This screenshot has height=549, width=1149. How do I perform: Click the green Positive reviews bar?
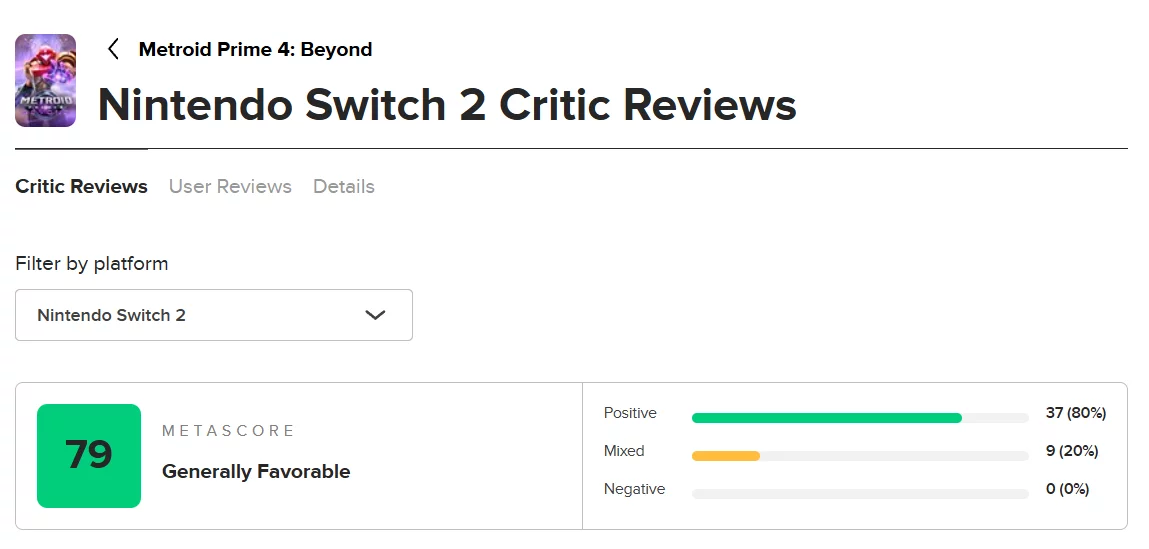coord(826,418)
